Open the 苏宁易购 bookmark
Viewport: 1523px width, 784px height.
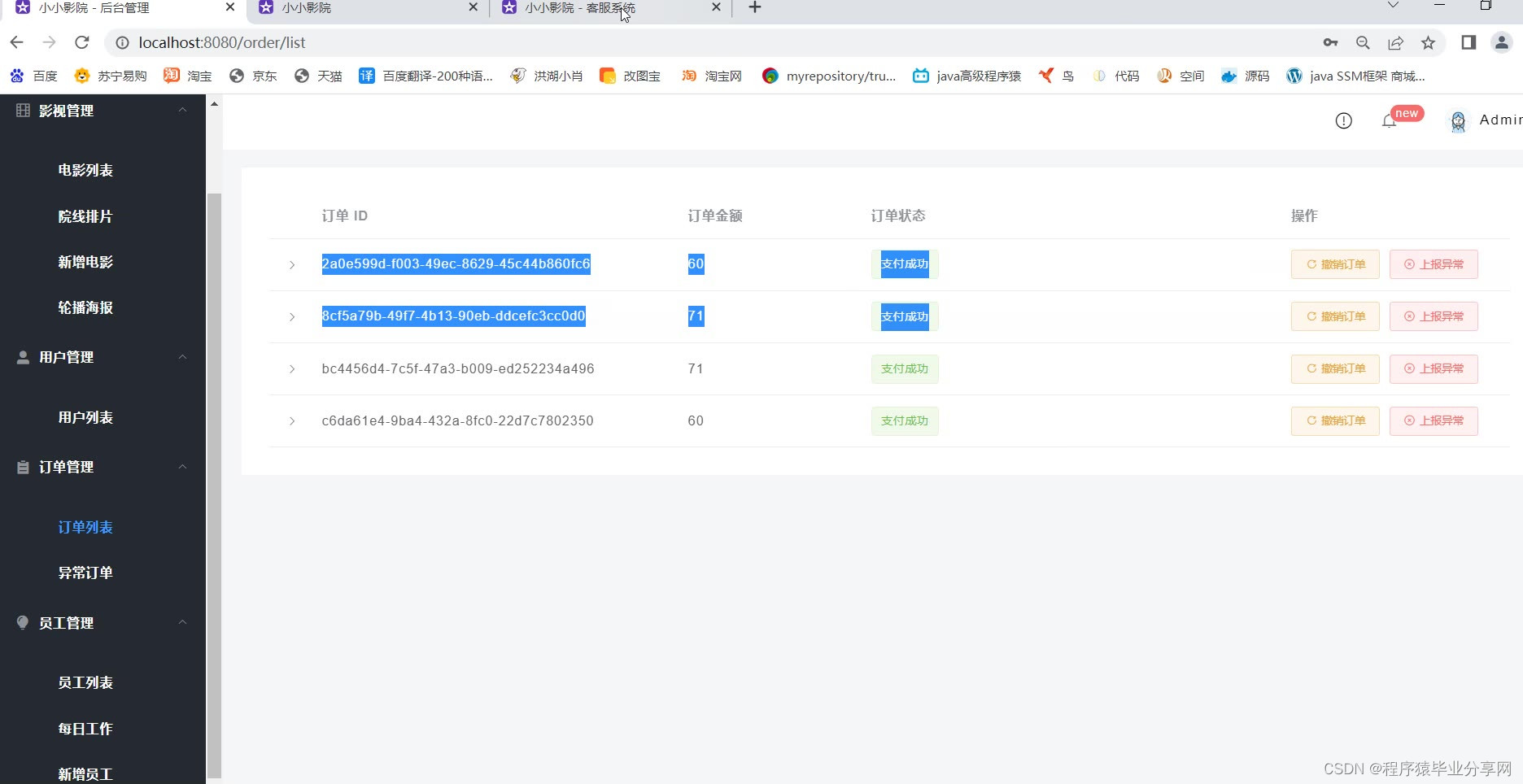pos(110,76)
